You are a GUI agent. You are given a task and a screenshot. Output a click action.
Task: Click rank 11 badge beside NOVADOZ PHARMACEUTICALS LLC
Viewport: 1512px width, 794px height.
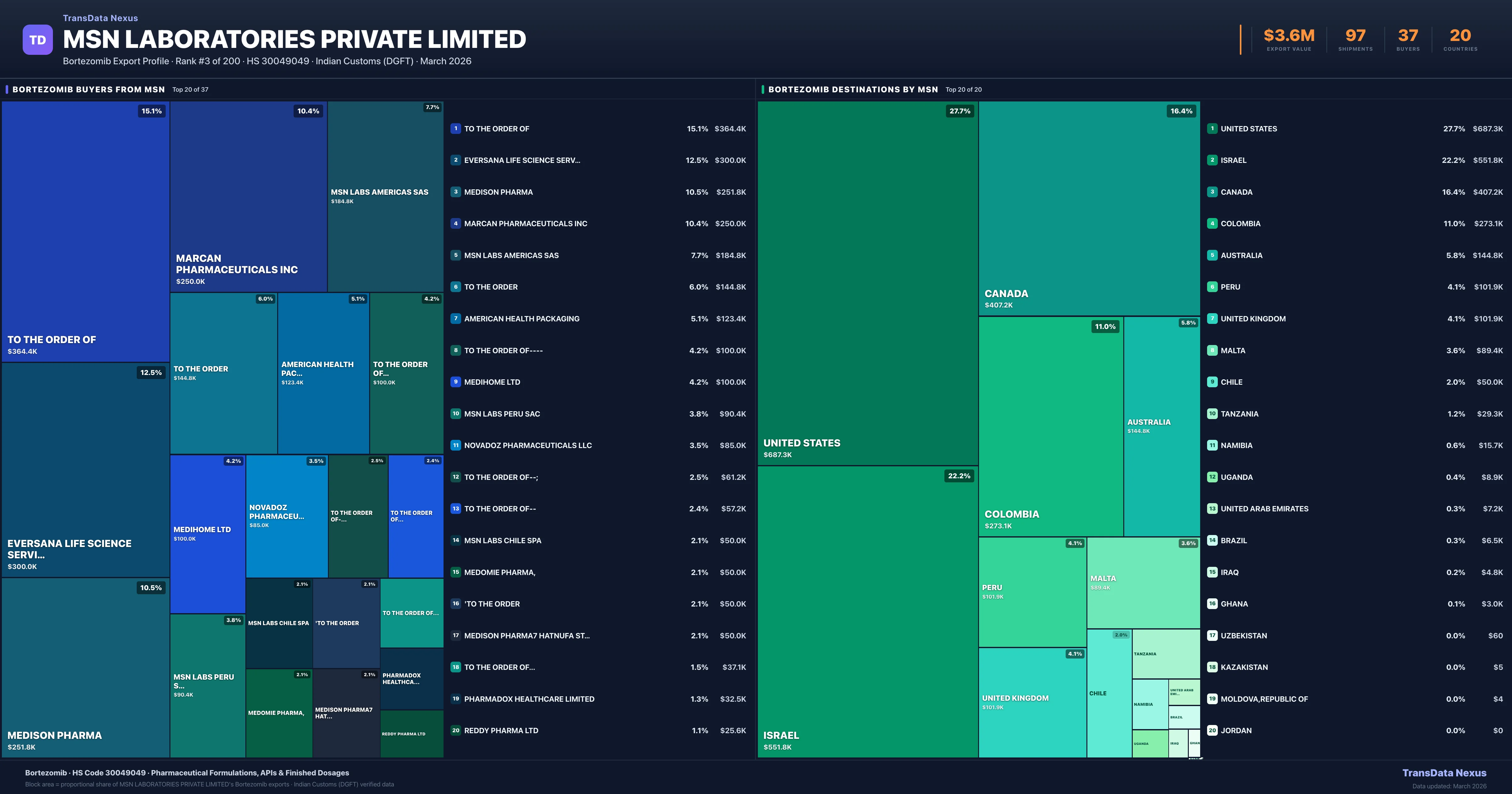[455, 445]
